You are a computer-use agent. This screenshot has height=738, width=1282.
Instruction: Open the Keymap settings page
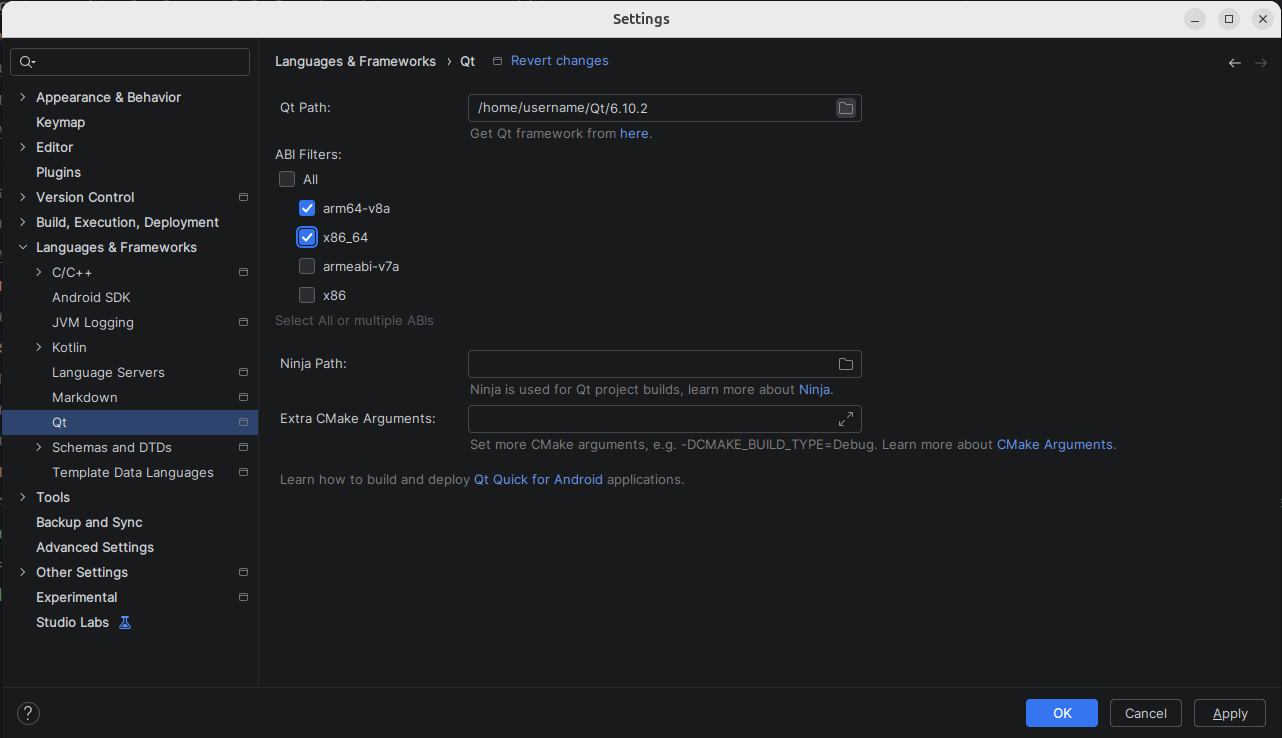click(x=60, y=122)
